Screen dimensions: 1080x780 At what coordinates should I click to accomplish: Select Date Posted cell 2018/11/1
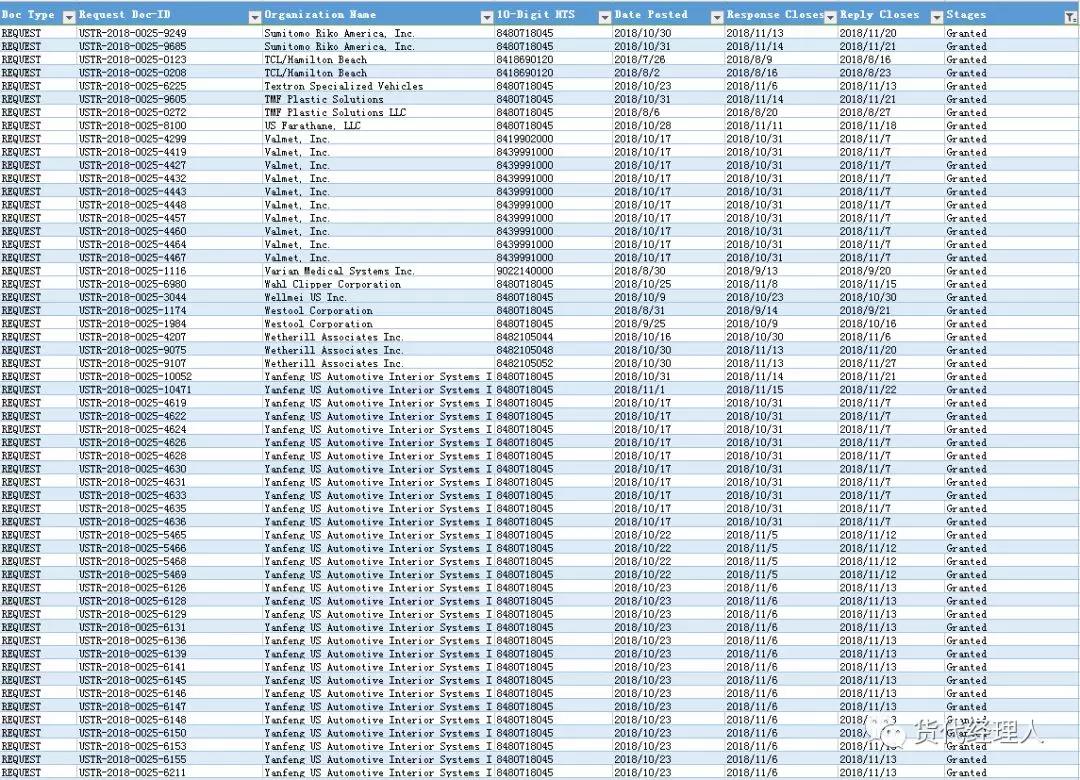[x=668, y=389]
